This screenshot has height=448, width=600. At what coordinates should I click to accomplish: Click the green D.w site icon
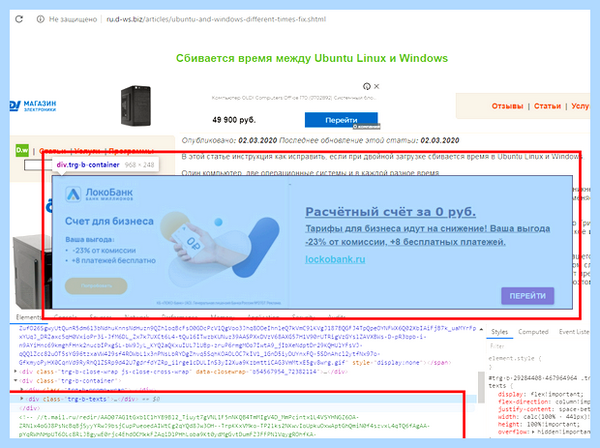(22, 150)
